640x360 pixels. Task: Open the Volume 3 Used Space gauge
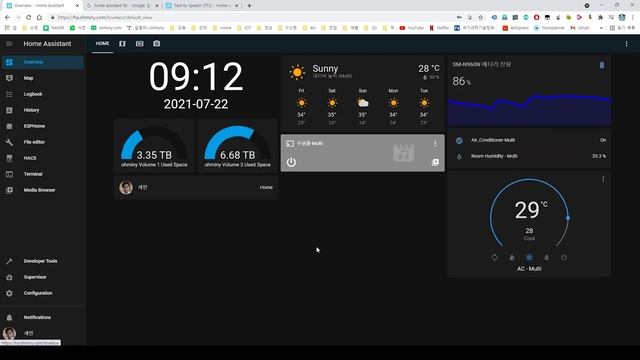tap(238, 146)
